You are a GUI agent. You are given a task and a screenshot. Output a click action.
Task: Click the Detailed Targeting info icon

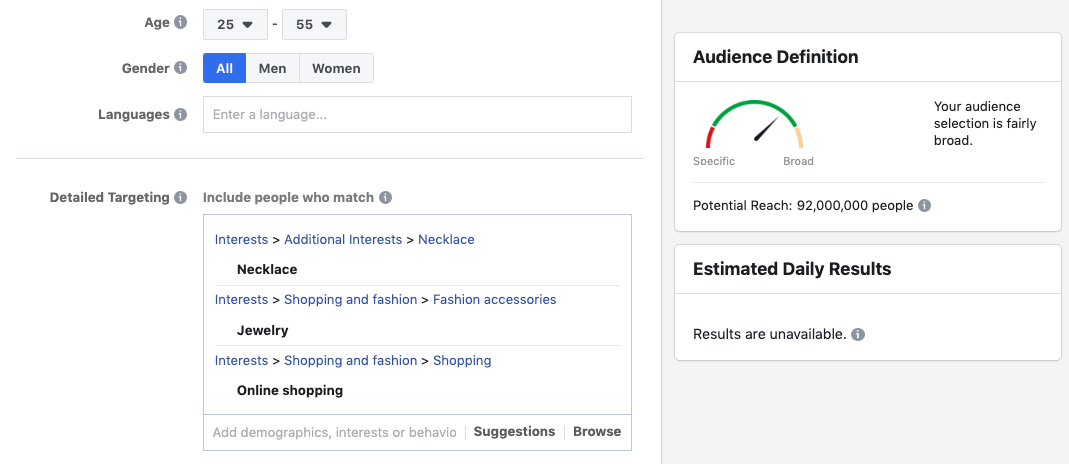(x=180, y=198)
